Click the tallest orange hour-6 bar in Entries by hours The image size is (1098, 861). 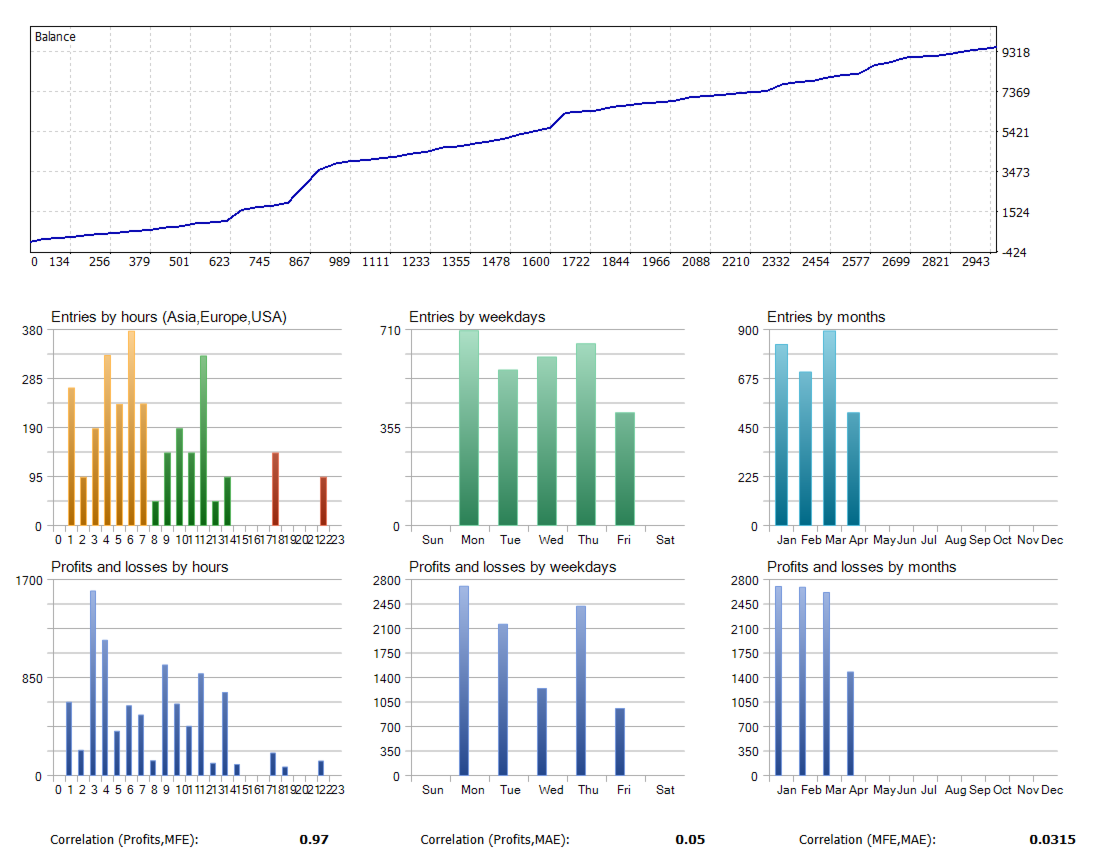point(131,428)
